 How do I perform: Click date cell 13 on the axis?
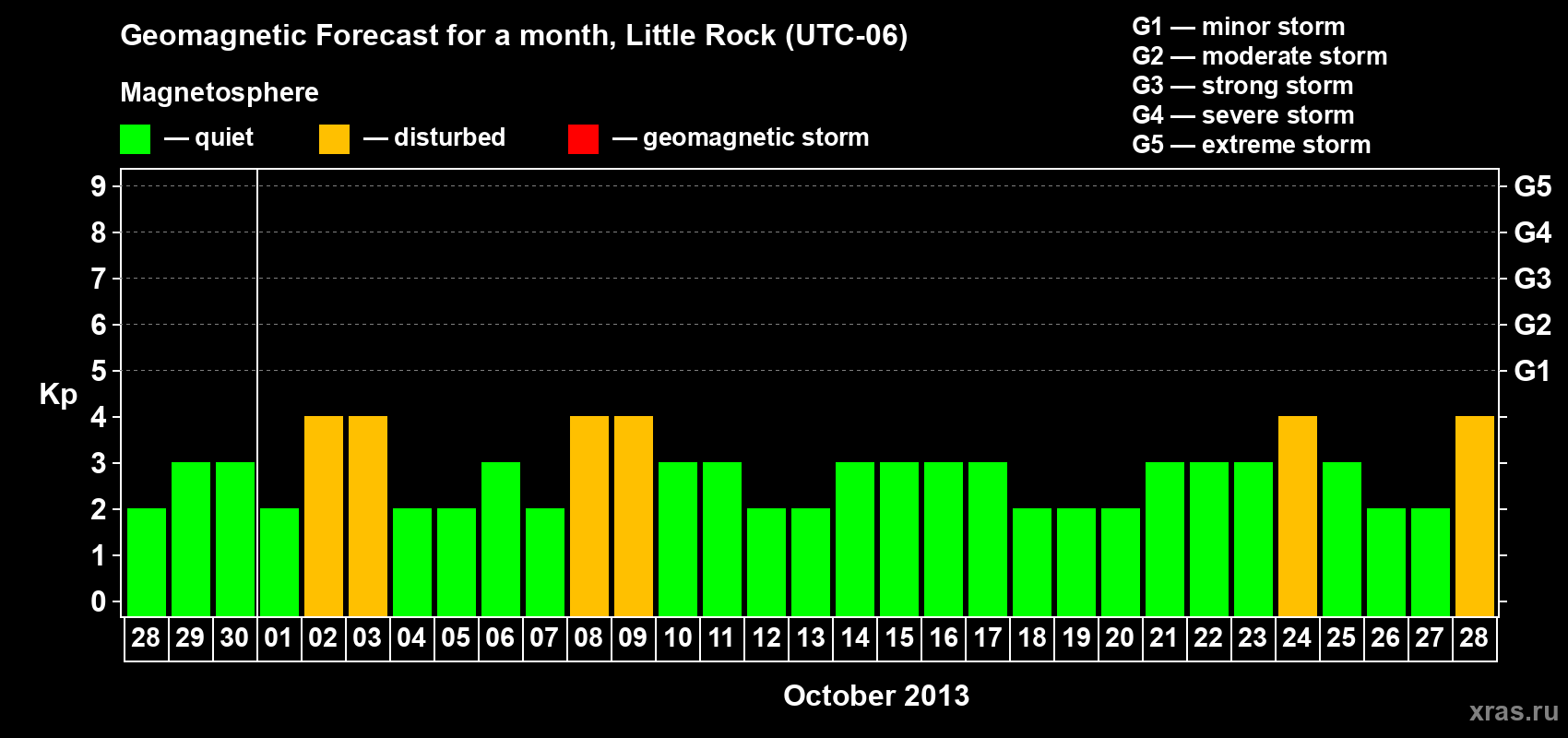click(x=810, y=638)
